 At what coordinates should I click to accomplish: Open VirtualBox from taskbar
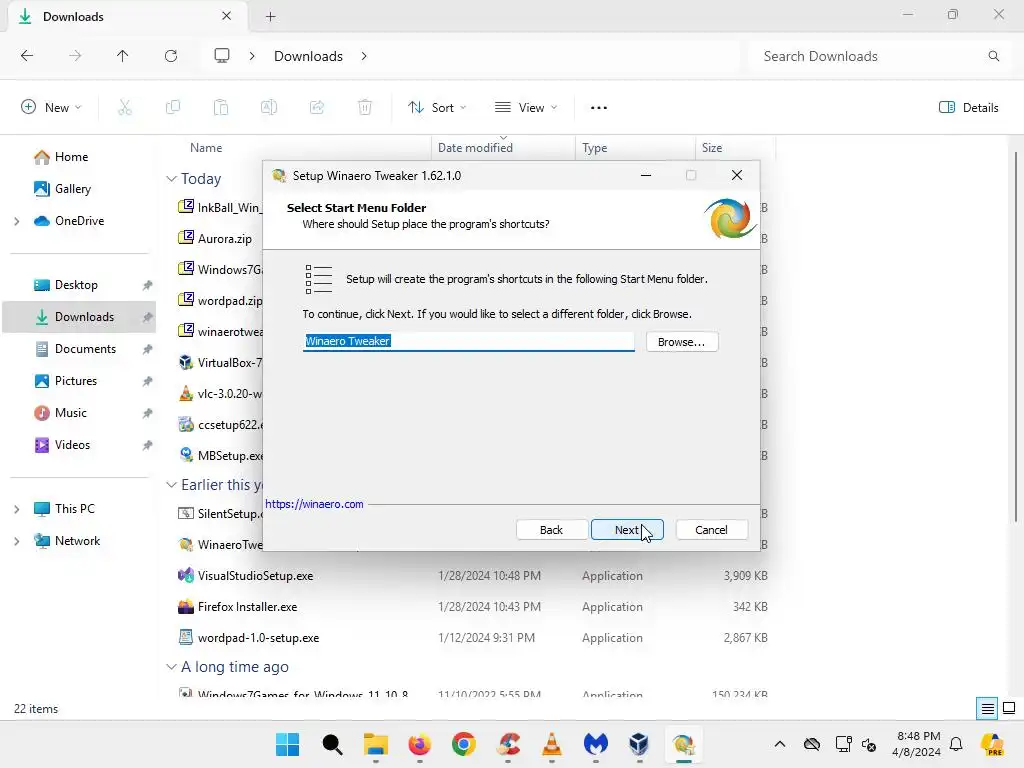(x=639, y=744)
